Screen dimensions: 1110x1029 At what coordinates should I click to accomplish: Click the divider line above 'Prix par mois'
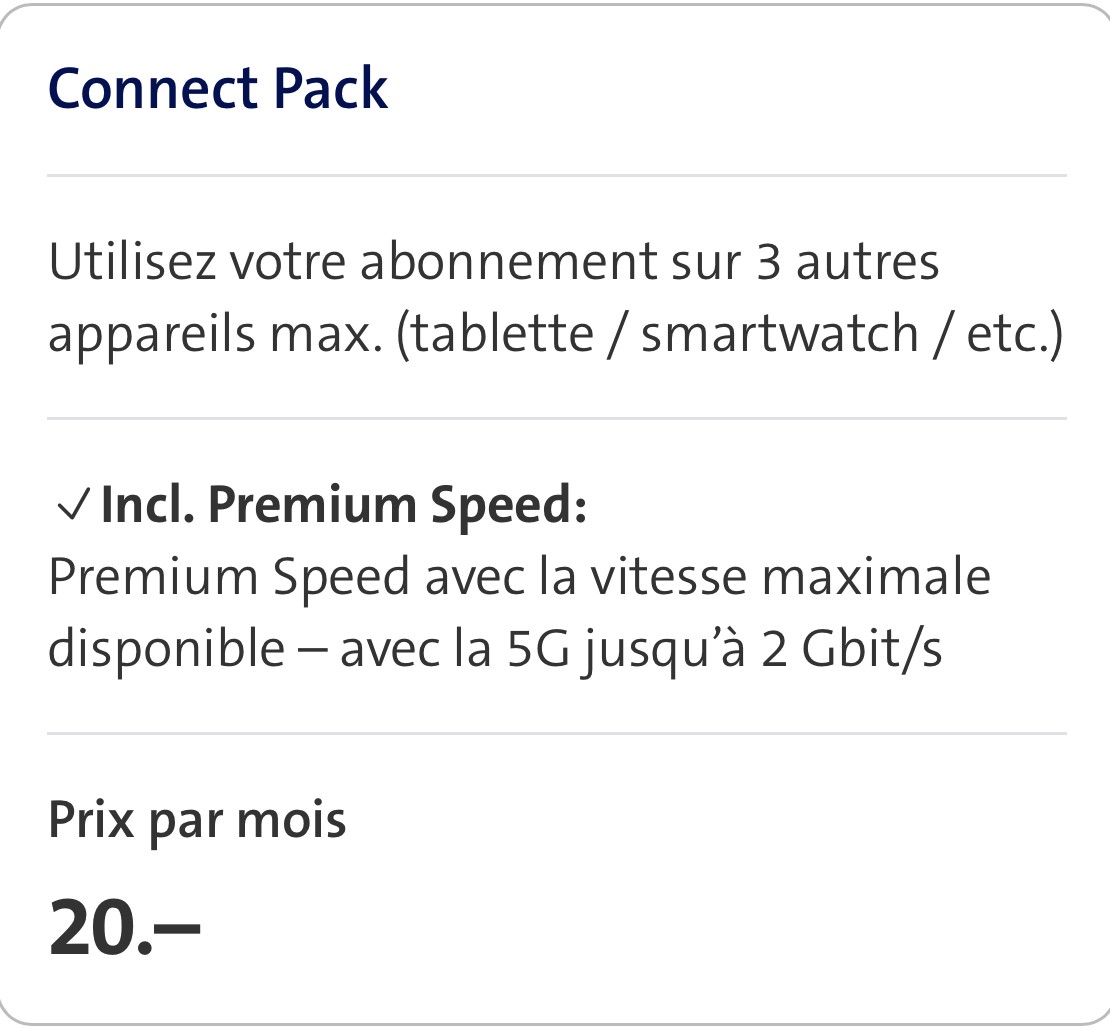coord(556,734)
